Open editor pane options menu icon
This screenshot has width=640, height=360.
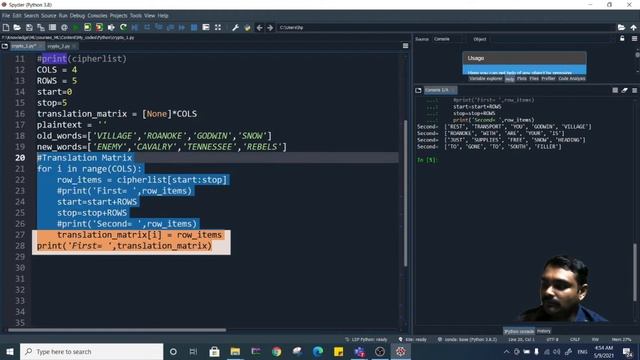405,46
